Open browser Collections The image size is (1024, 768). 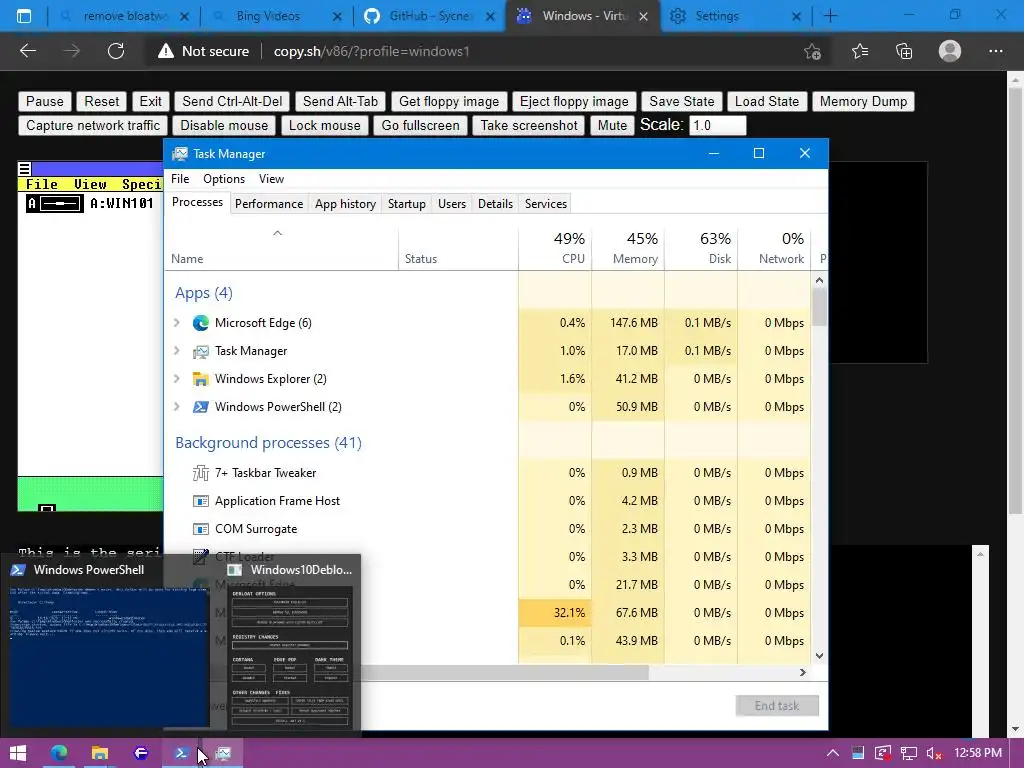[x=904, y=51]
